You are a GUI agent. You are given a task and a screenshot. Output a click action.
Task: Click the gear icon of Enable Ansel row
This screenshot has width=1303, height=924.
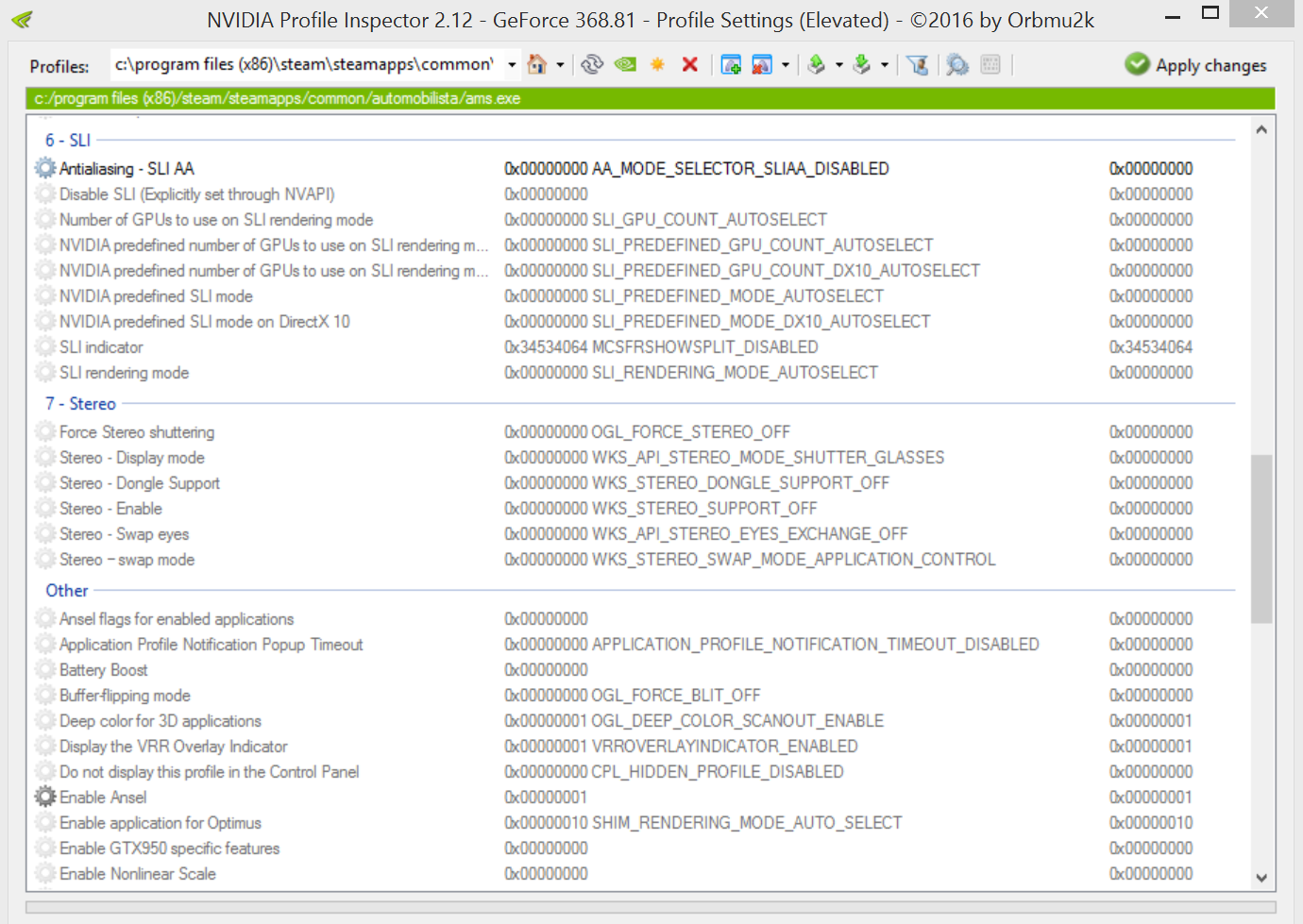click(45, 797)
